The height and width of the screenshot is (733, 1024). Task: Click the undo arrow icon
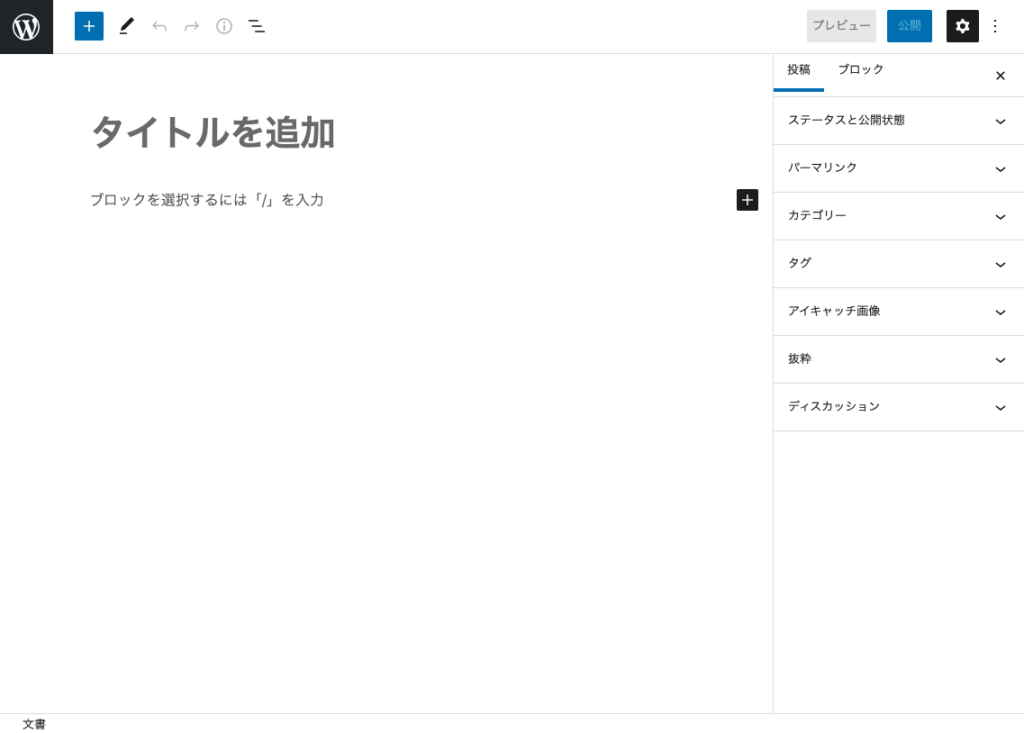pyautogui.click(x=159, y=26)
